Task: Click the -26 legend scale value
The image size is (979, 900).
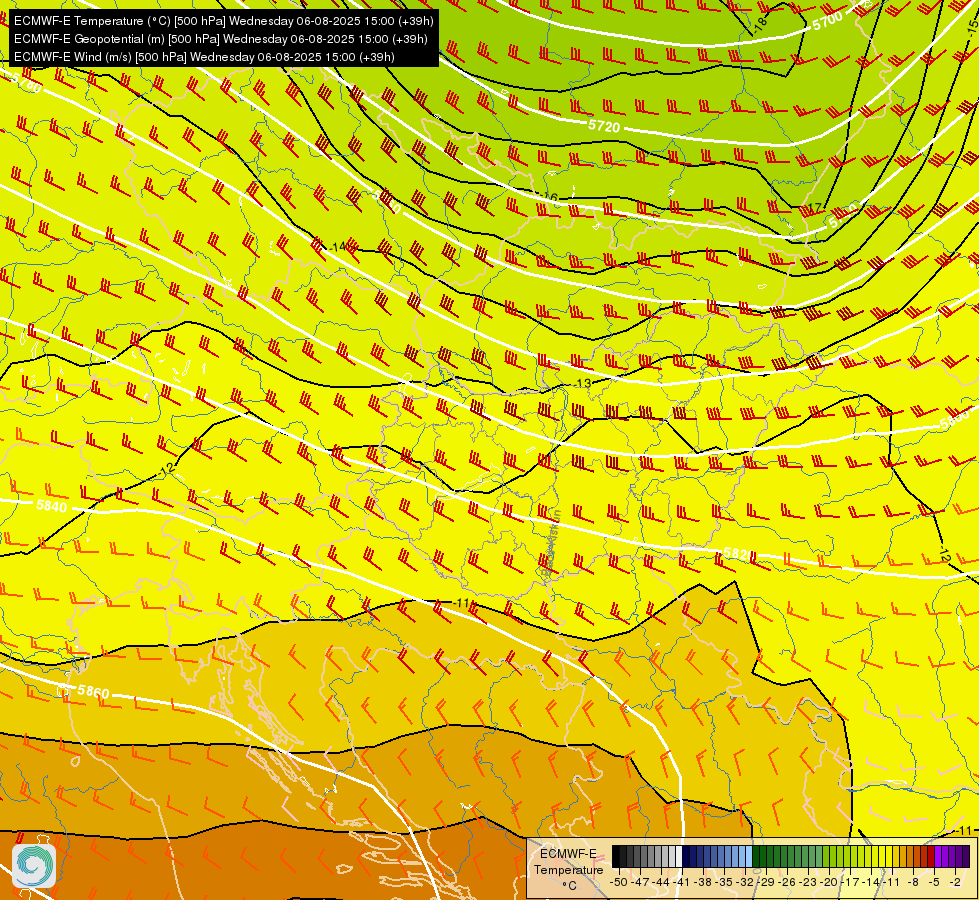Action: 787,882
